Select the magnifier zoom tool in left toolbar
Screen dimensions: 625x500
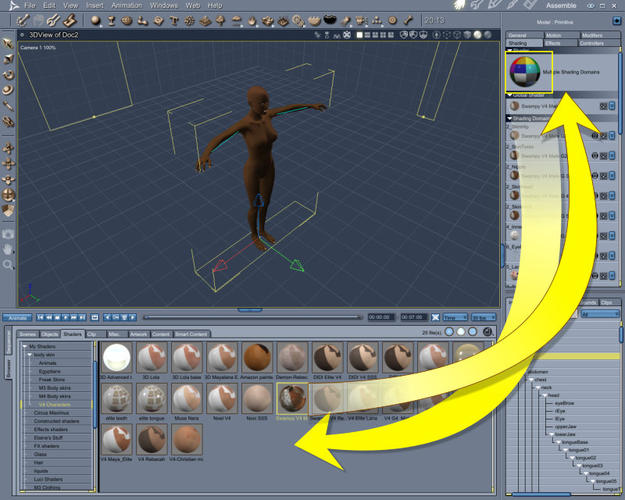pyautogui.click(x=8, y=265)
